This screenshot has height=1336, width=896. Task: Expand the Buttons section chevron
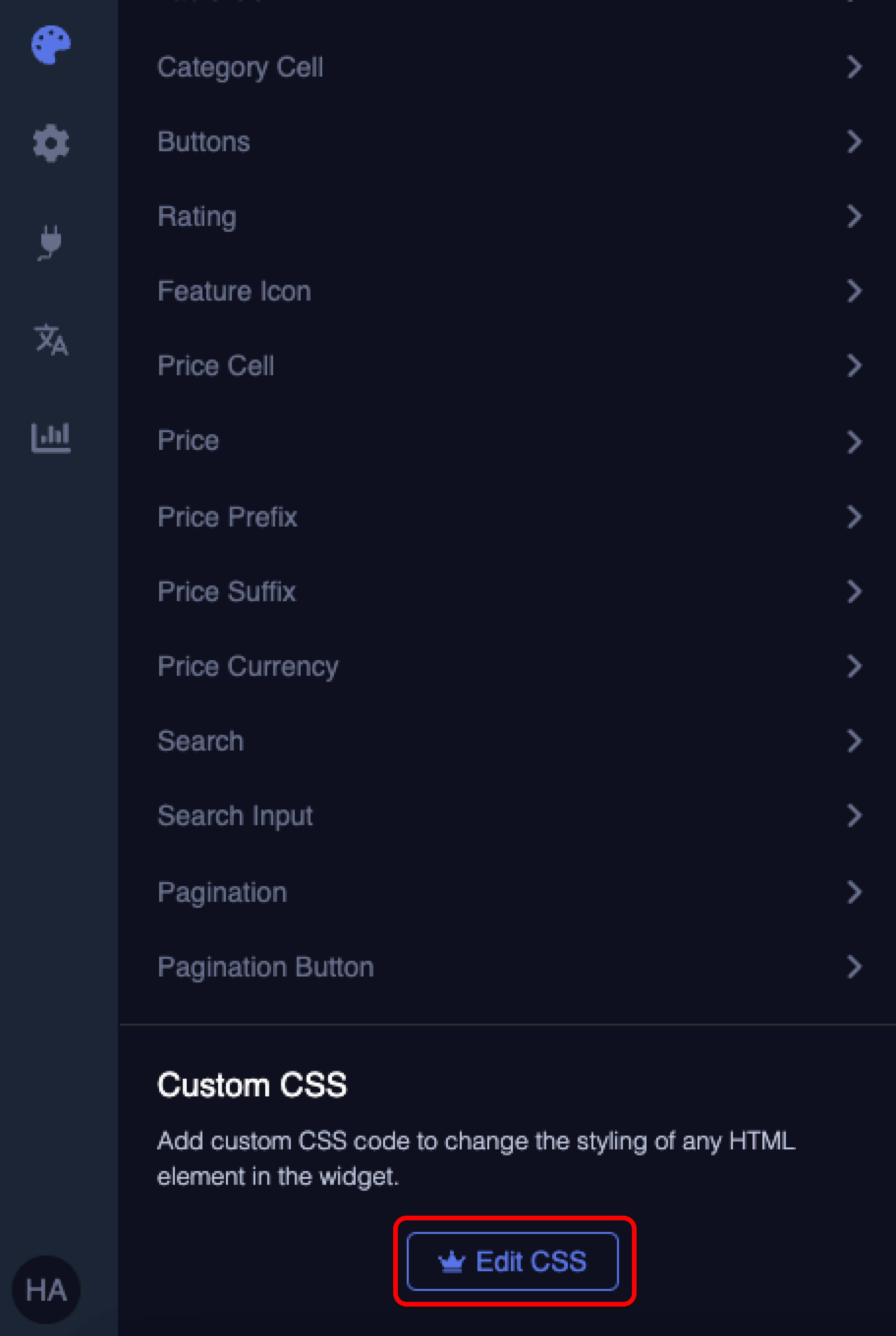pyautogui.click(x=854, y=142)
